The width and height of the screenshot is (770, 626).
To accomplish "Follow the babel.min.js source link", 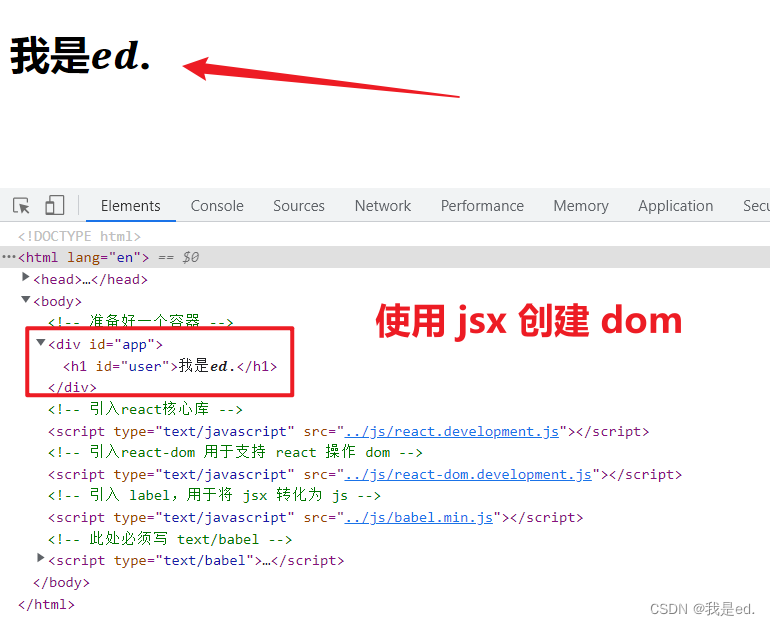I will (419, 518).
